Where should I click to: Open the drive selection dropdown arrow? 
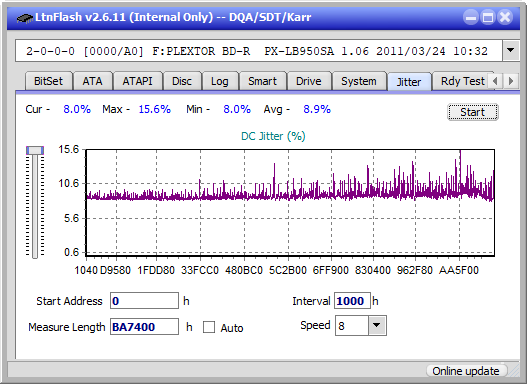click(x=511, y=51)
